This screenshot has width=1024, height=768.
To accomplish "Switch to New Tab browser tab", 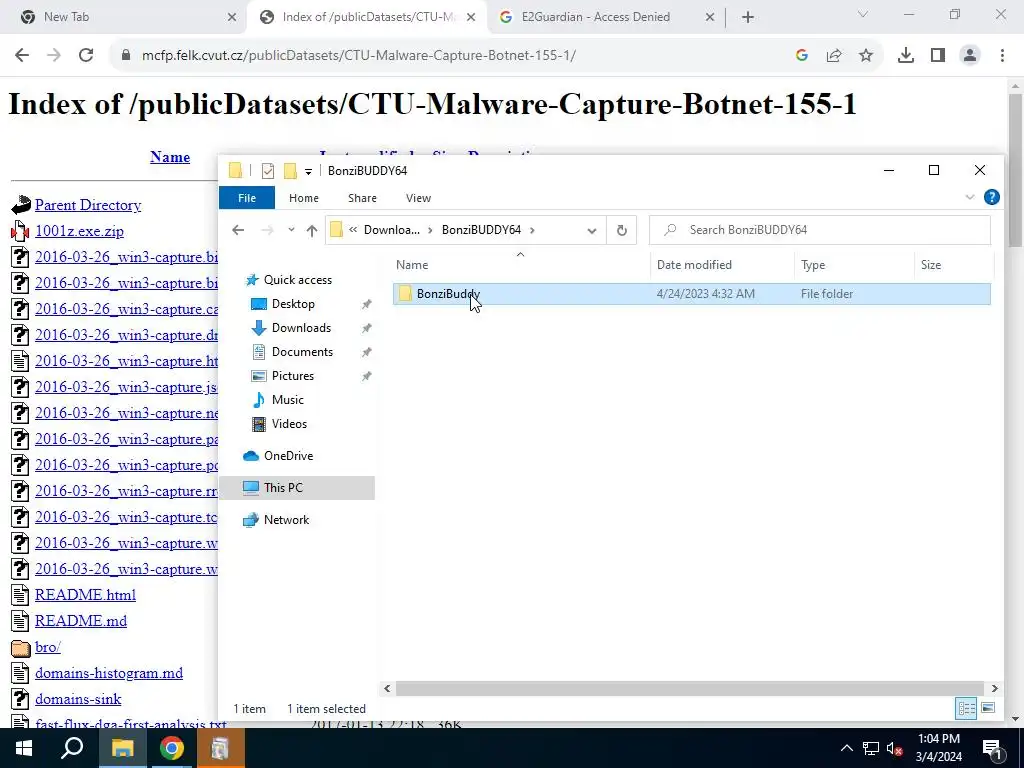I will 129,17.
